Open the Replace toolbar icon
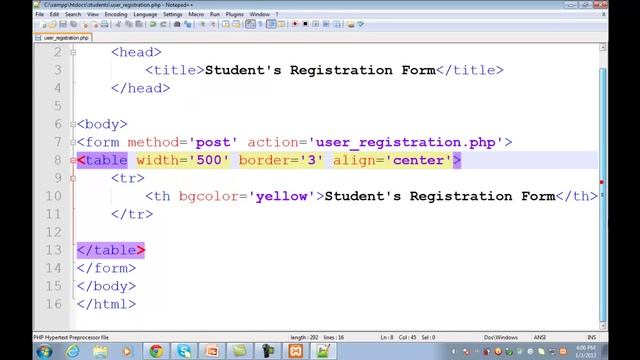The width and height of the screenshot is (640, 360). [x=188, y=24]
